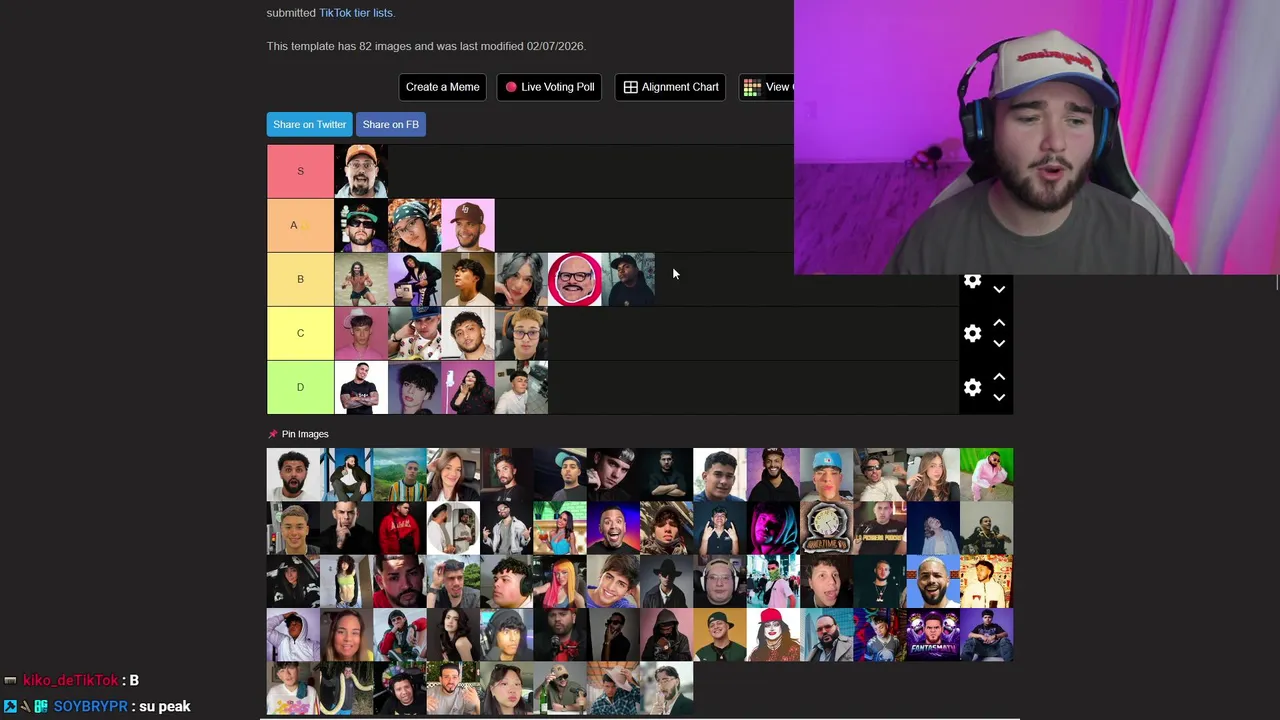Viewport: 1280px width, 720px height.
Task: Pick the person in light blue cap image
Action: click(x=826, y=475)
